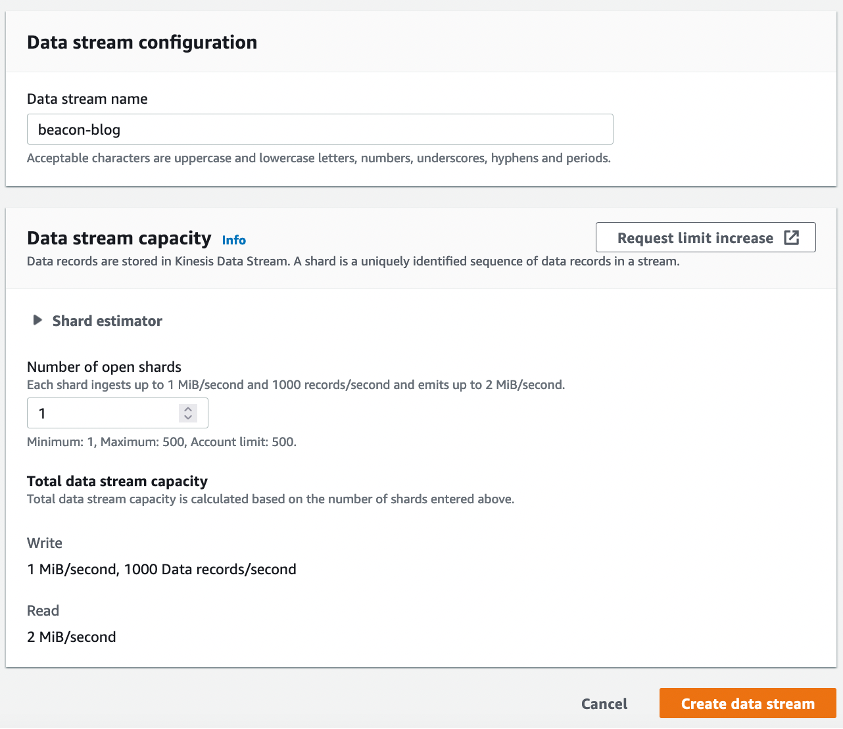Image resolution: width=843 pixels, height=729 pixels.
Task: Expand the Shard estimator triangle
Action: [x=38, y=321]
